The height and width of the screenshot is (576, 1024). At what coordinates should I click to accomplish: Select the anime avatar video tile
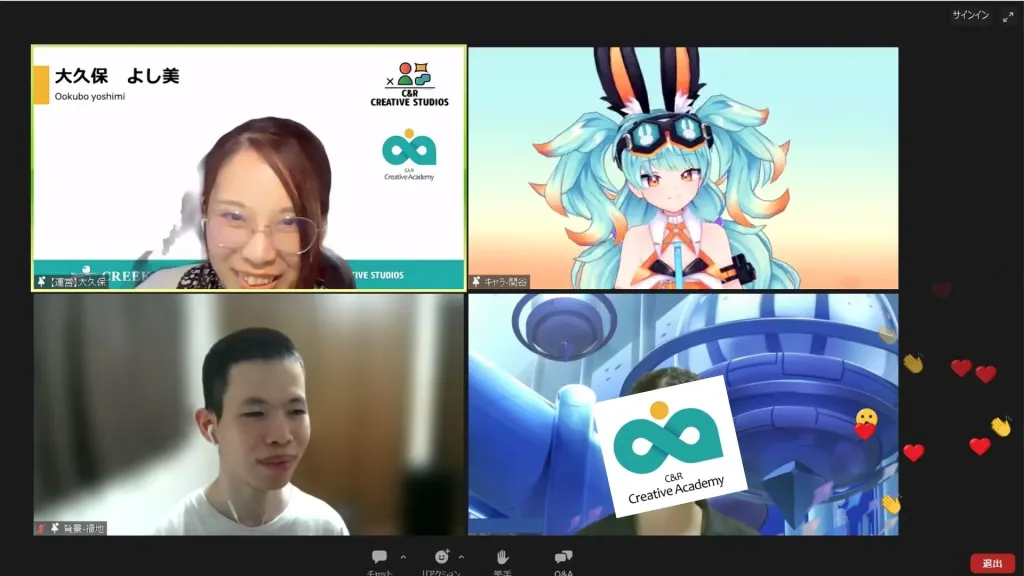point(683,168)
